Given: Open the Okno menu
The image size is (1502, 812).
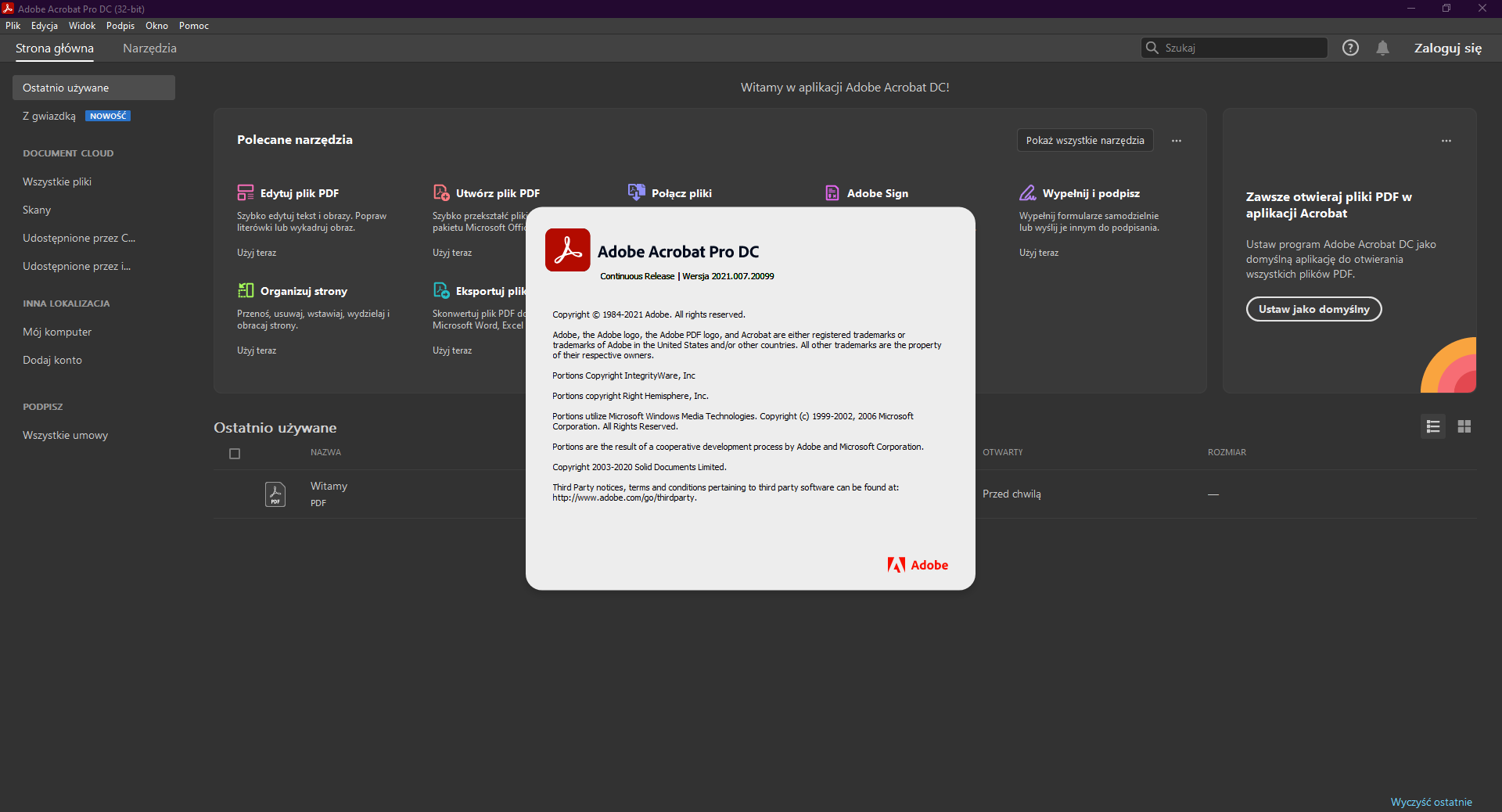Looking at the screenshot, I should point(157,26).
